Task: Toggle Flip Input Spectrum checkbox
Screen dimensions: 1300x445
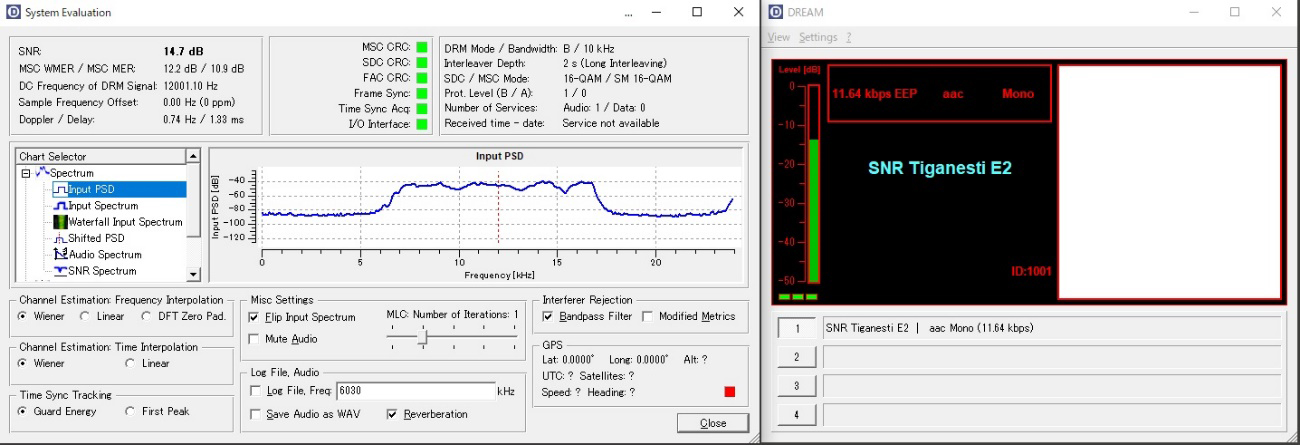Action: pyautogui.click(x=254, y=317)
